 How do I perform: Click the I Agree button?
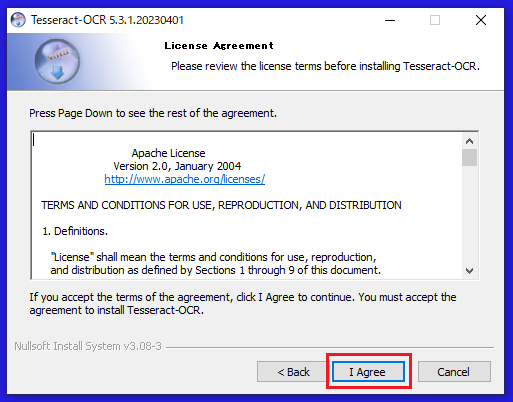[x=368, y=372]
